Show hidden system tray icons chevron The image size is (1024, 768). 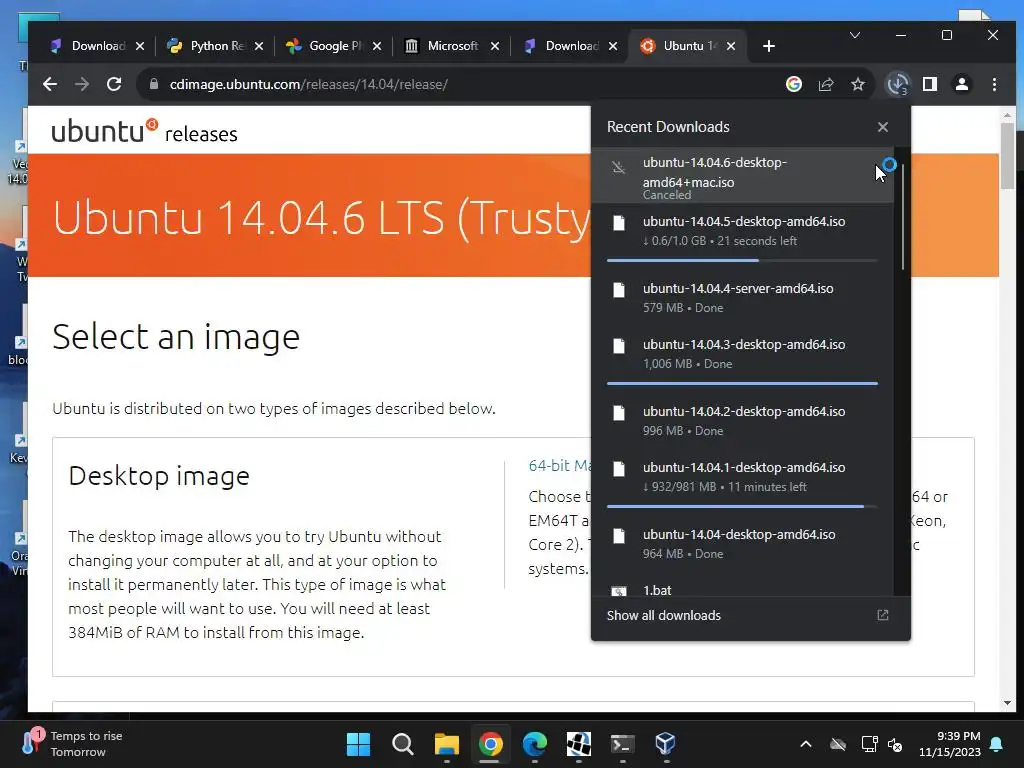coord(806,744)
